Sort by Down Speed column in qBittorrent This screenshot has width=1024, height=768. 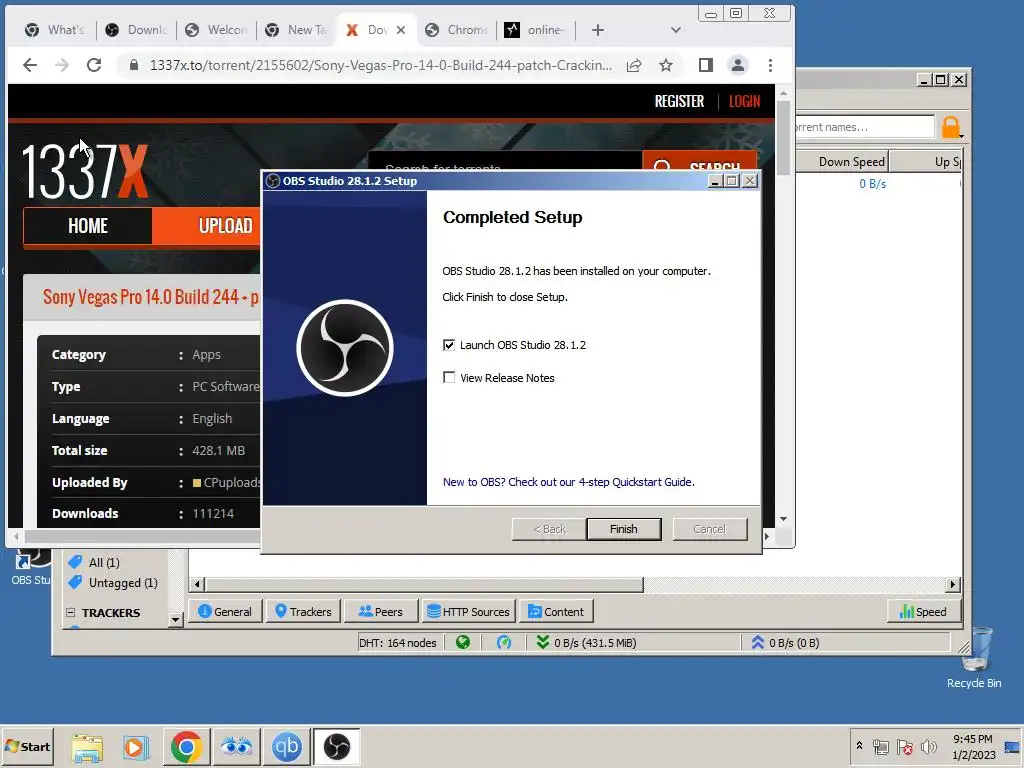[x=842, y=161]
